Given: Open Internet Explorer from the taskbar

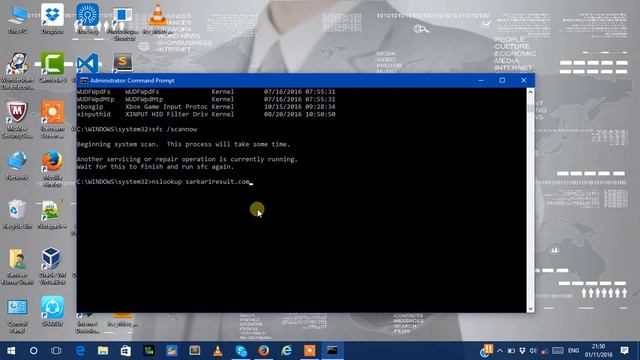Looking at the screenshot, I should pyautogui.click(x=287, y=351).
